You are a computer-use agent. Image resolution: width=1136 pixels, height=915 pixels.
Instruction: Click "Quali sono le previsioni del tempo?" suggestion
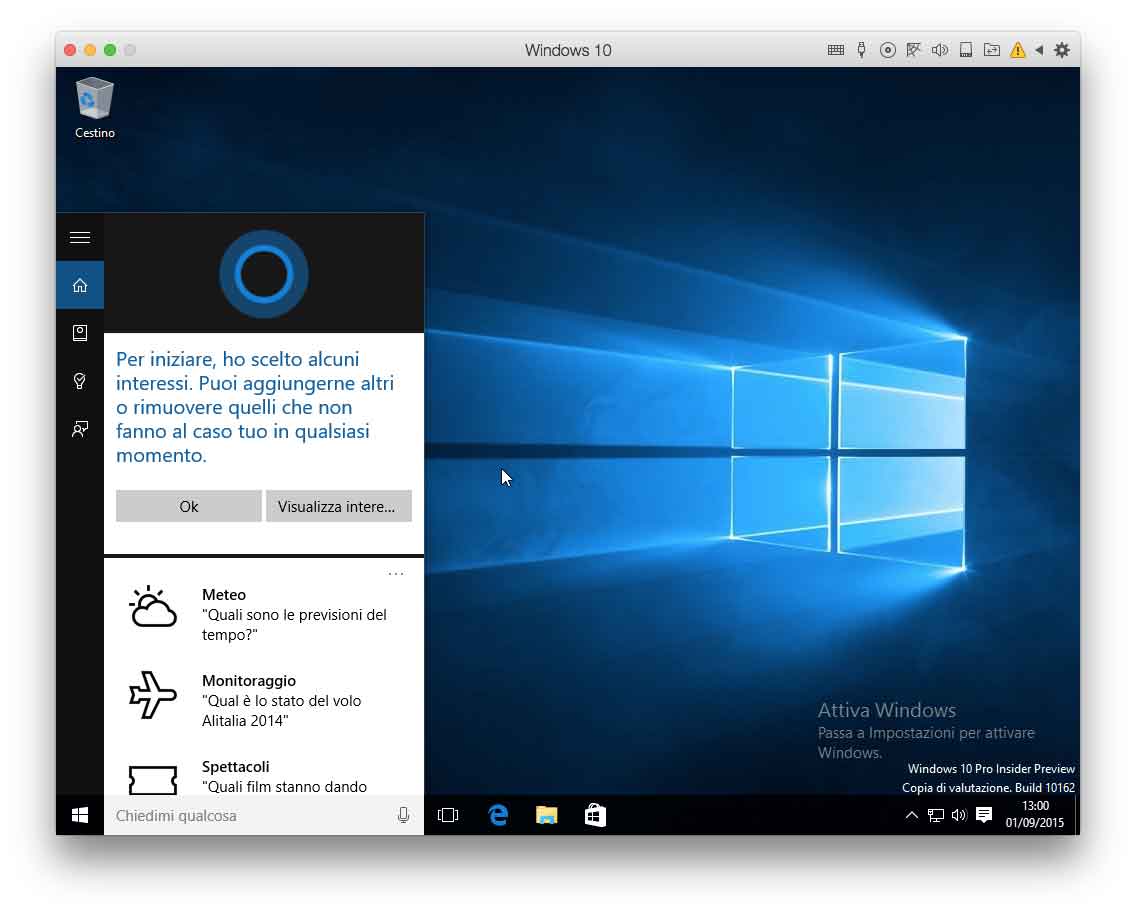pos(294,624)
